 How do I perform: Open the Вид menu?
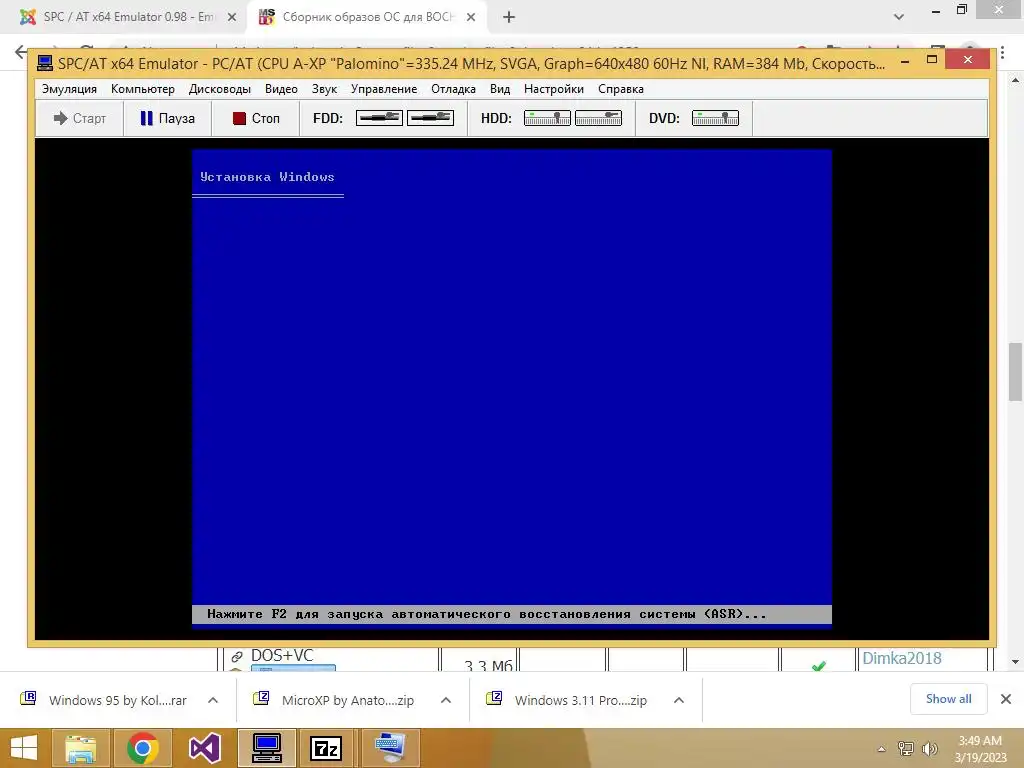[500, 89]
